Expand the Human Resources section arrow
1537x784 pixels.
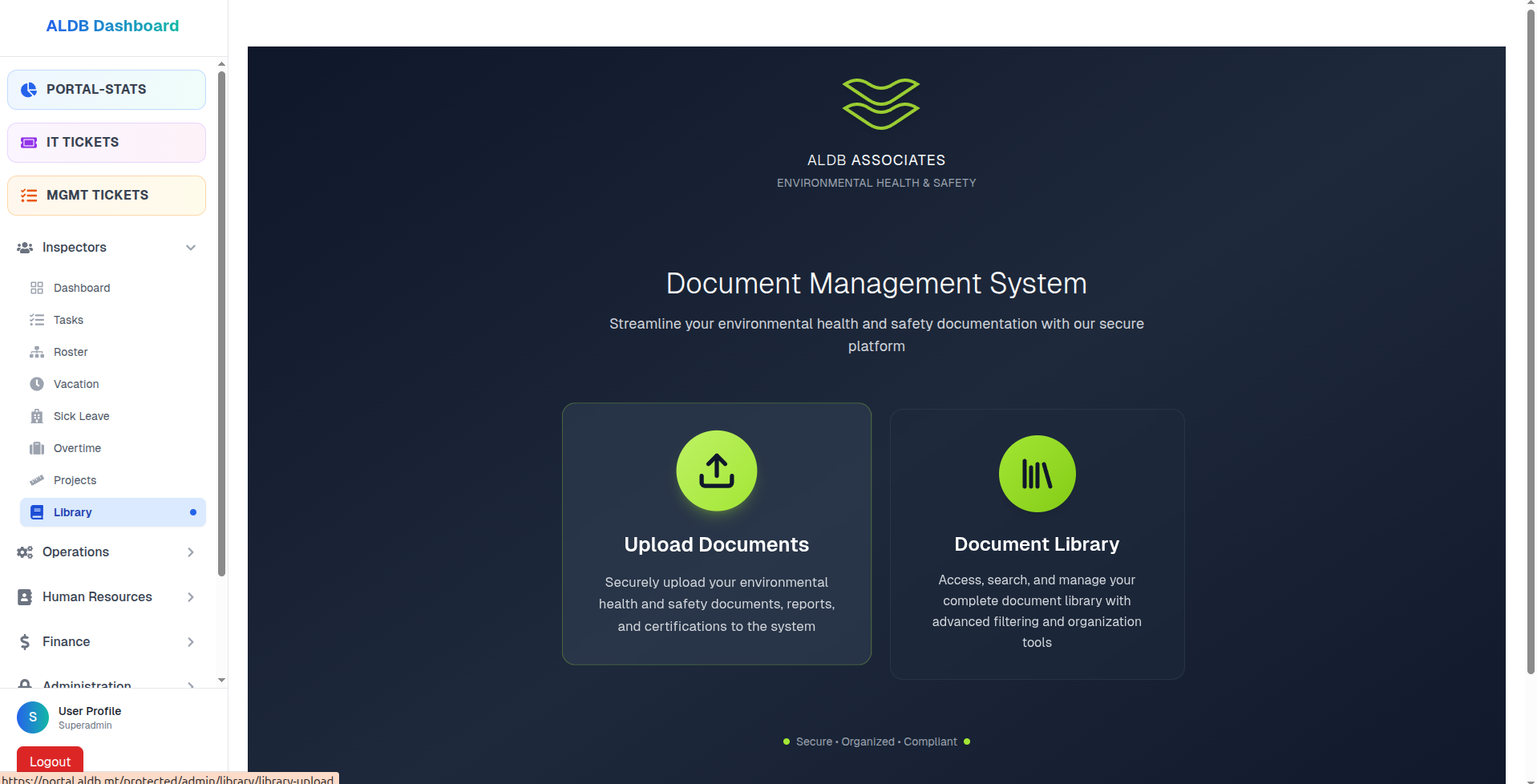point(191,597)
